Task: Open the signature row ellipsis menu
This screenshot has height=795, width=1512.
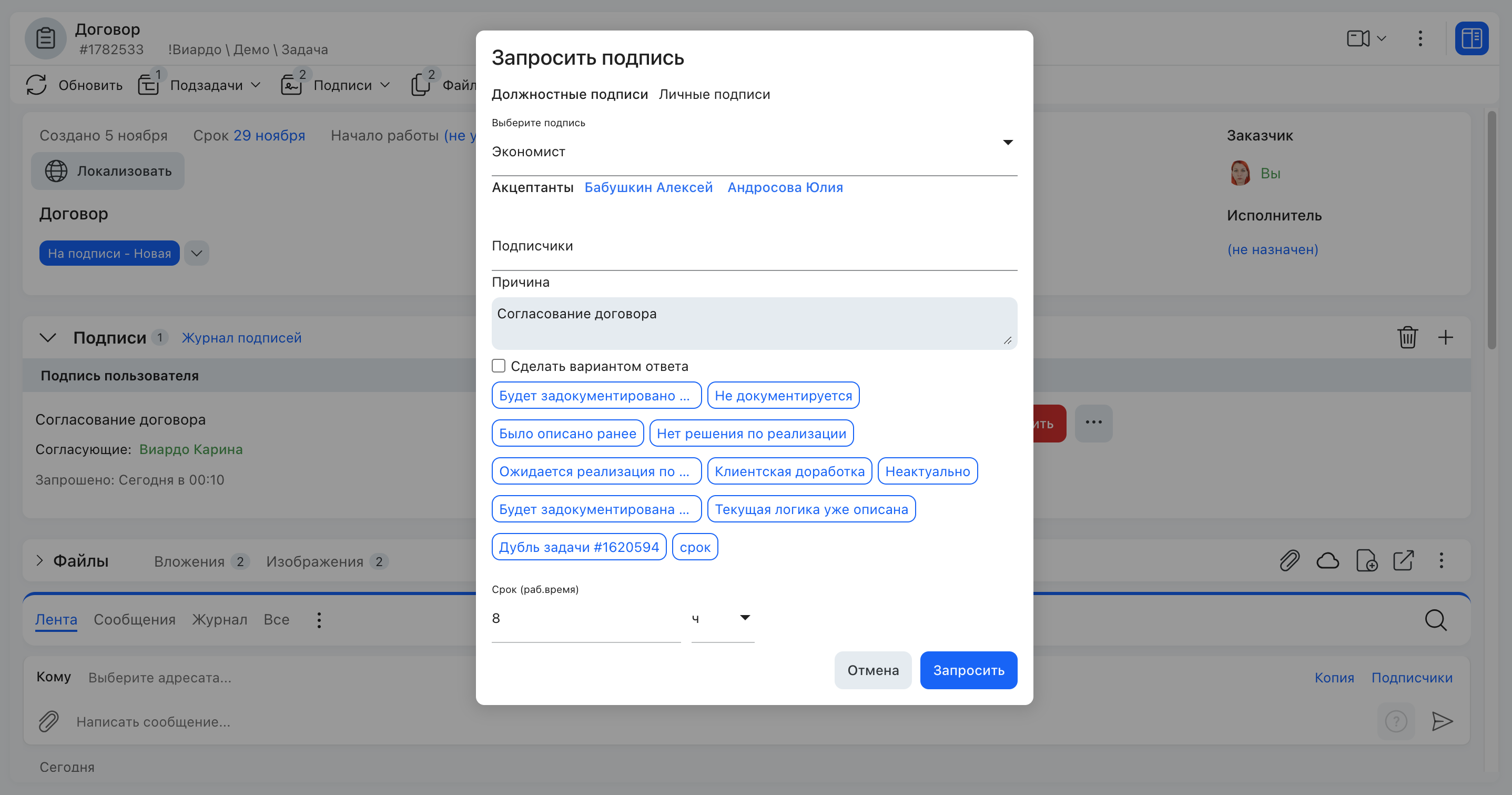Action: (1093, 422)
